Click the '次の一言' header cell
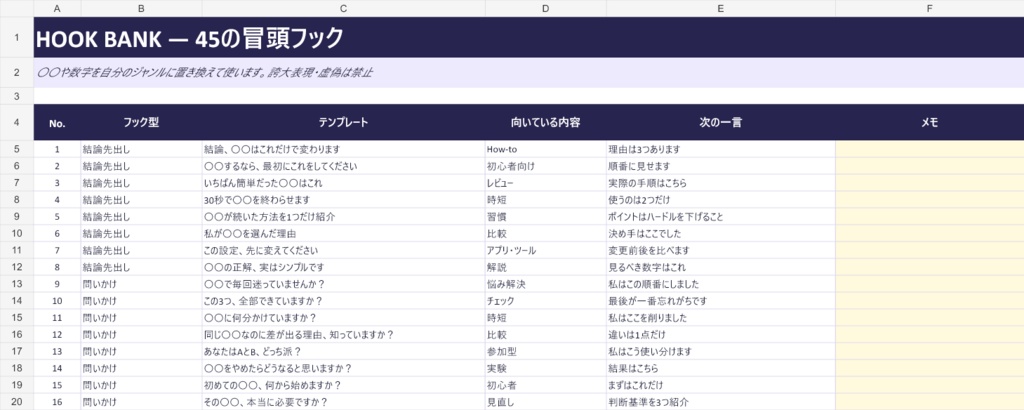 [x=720, y=122]
